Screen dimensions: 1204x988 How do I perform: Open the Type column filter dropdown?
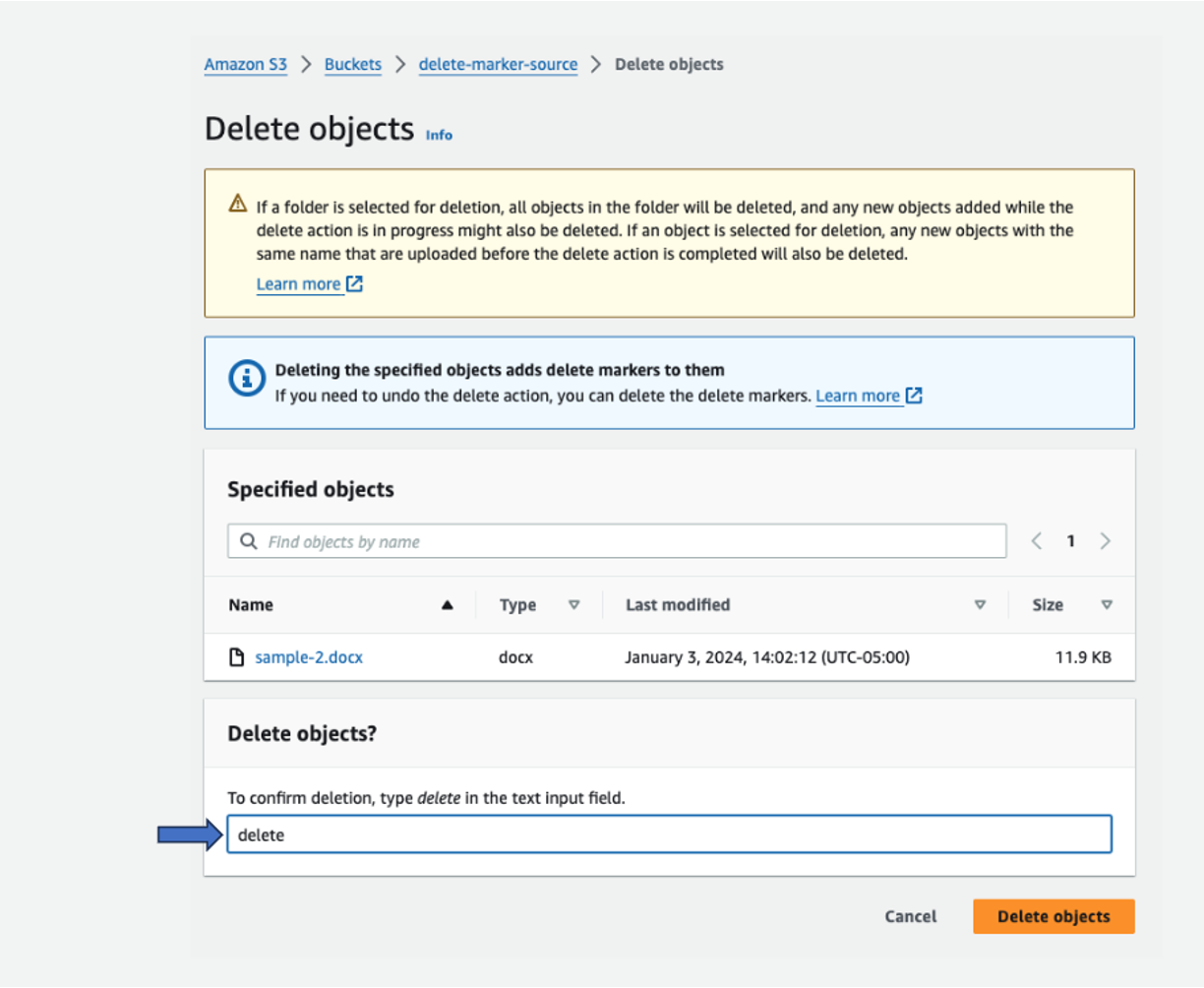(x=575, y=605)
